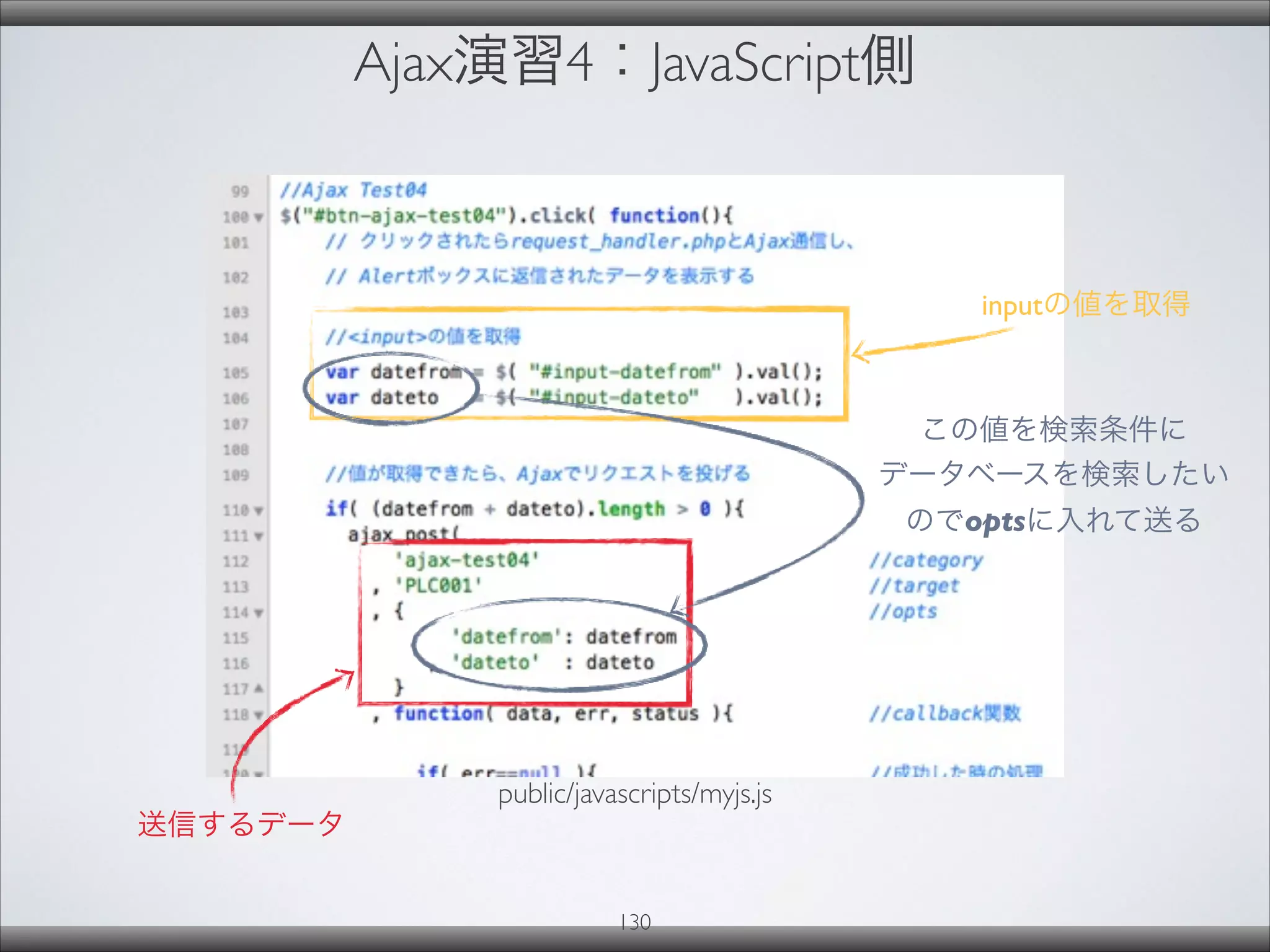Image resolution: width=1270 pixels, height=952 pixels.
Task: Collapse the fold arrow at line 110
Action: 259,511
